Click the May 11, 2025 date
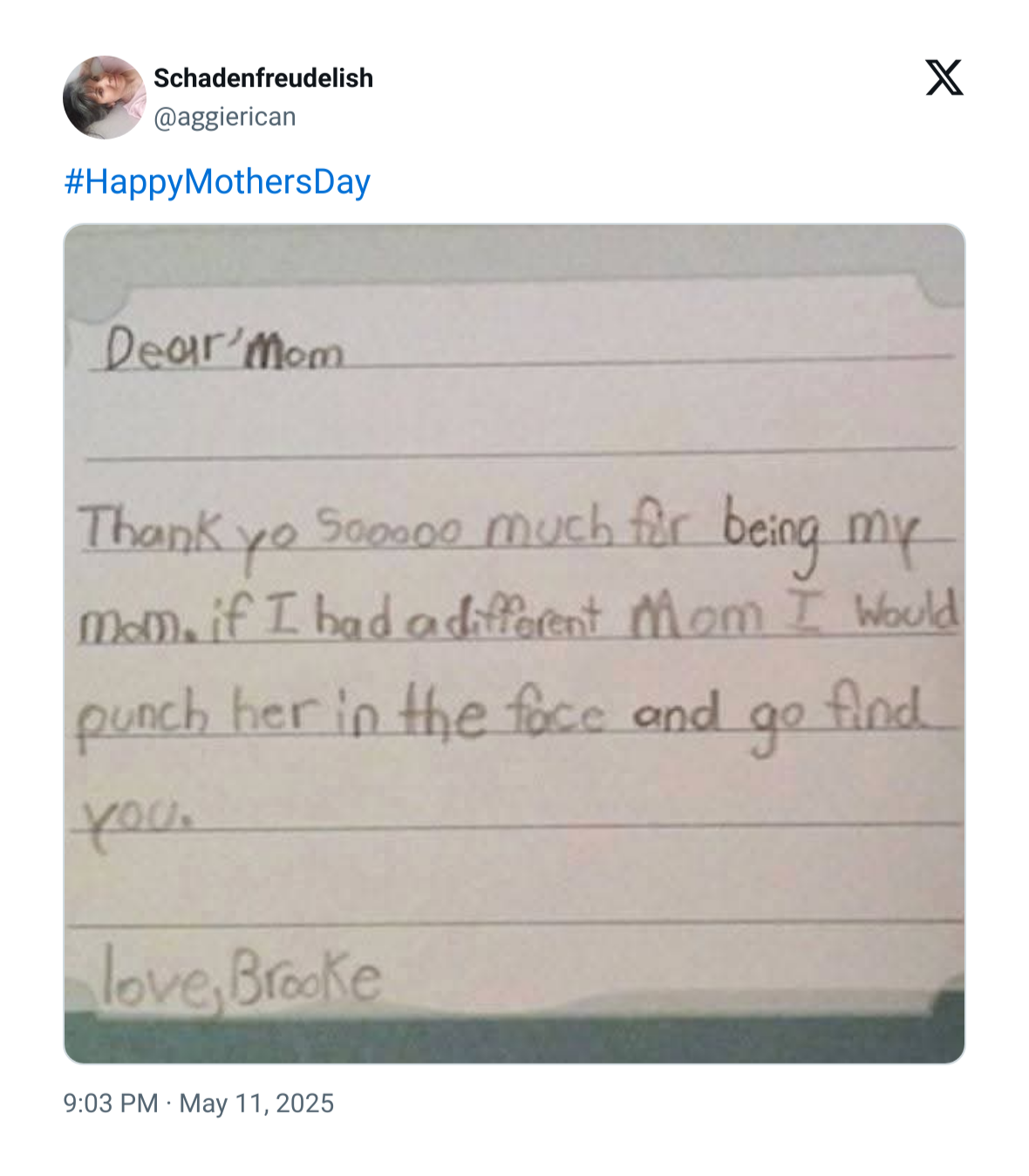Image resolution: width=1029 pixels, height=1176 pixels. [x=256, y=1103]
